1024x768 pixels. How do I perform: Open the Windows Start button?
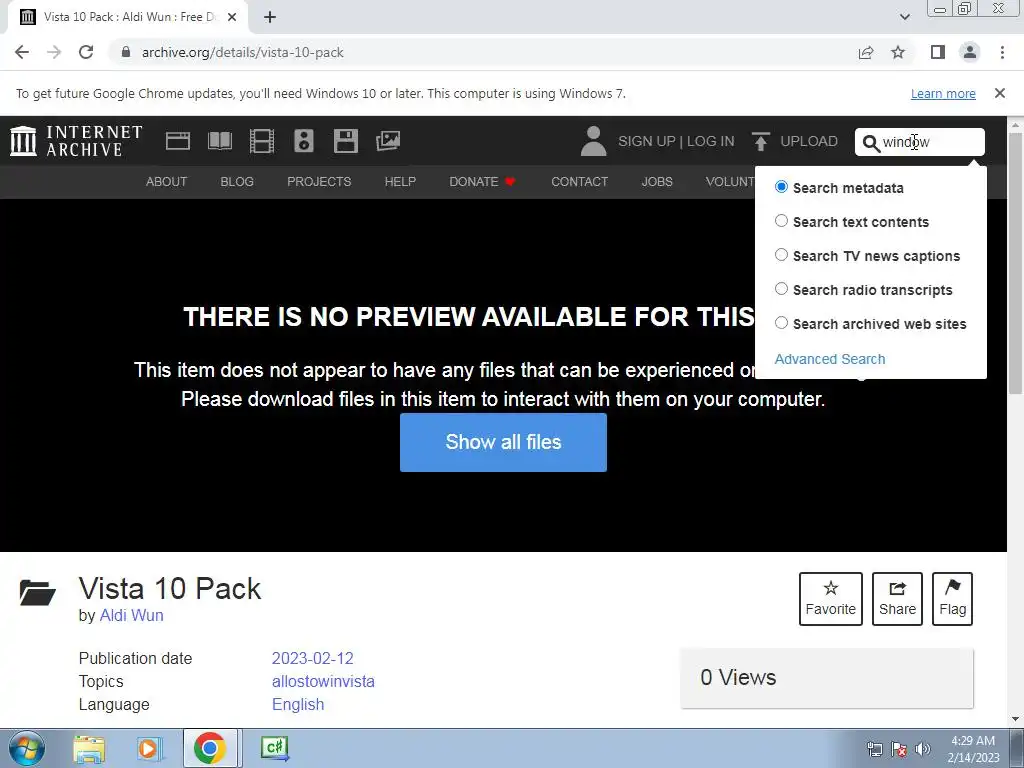tap(26, 748)
